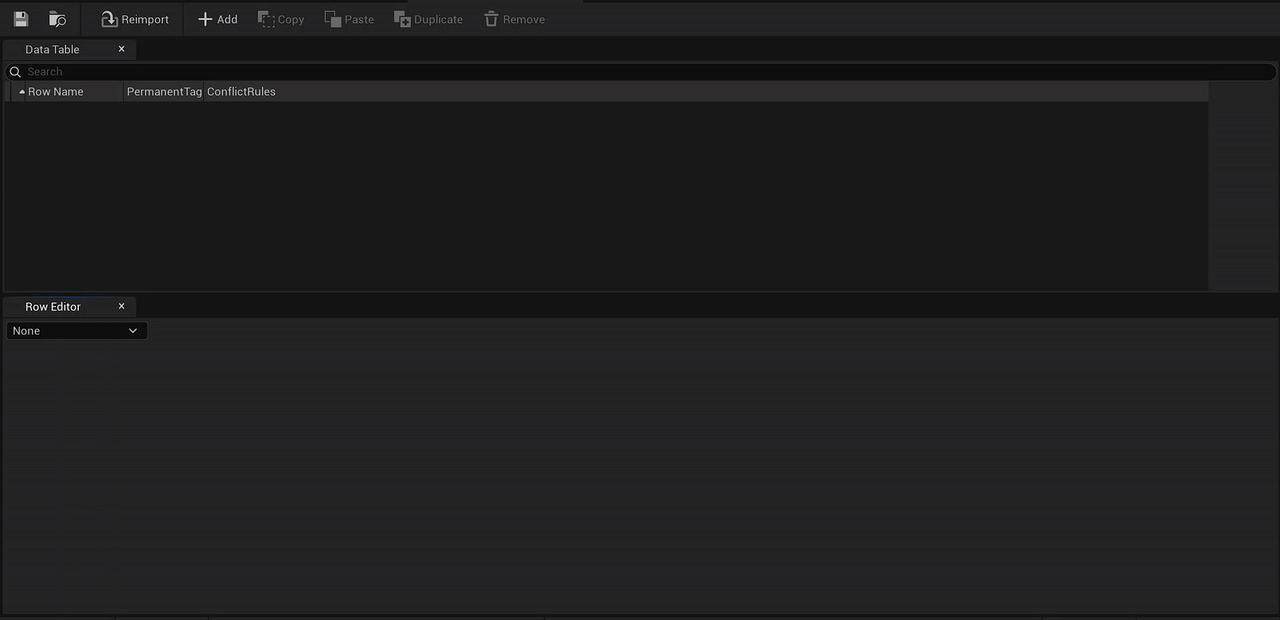Click the Save floppy disk icon

coord(21,19)
